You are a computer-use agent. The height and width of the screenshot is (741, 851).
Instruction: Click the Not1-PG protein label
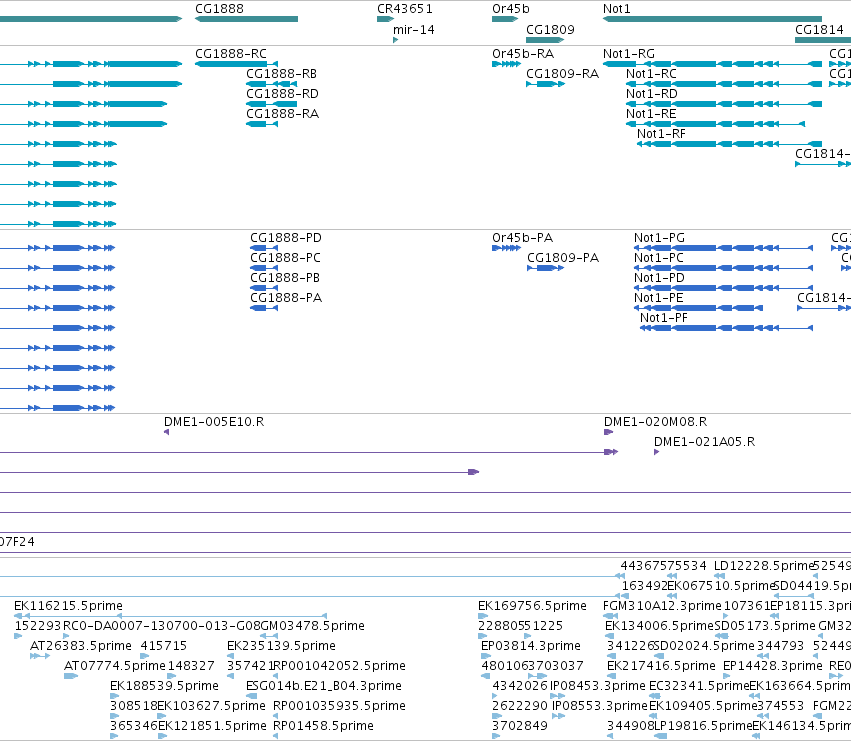tap(659, 238)
